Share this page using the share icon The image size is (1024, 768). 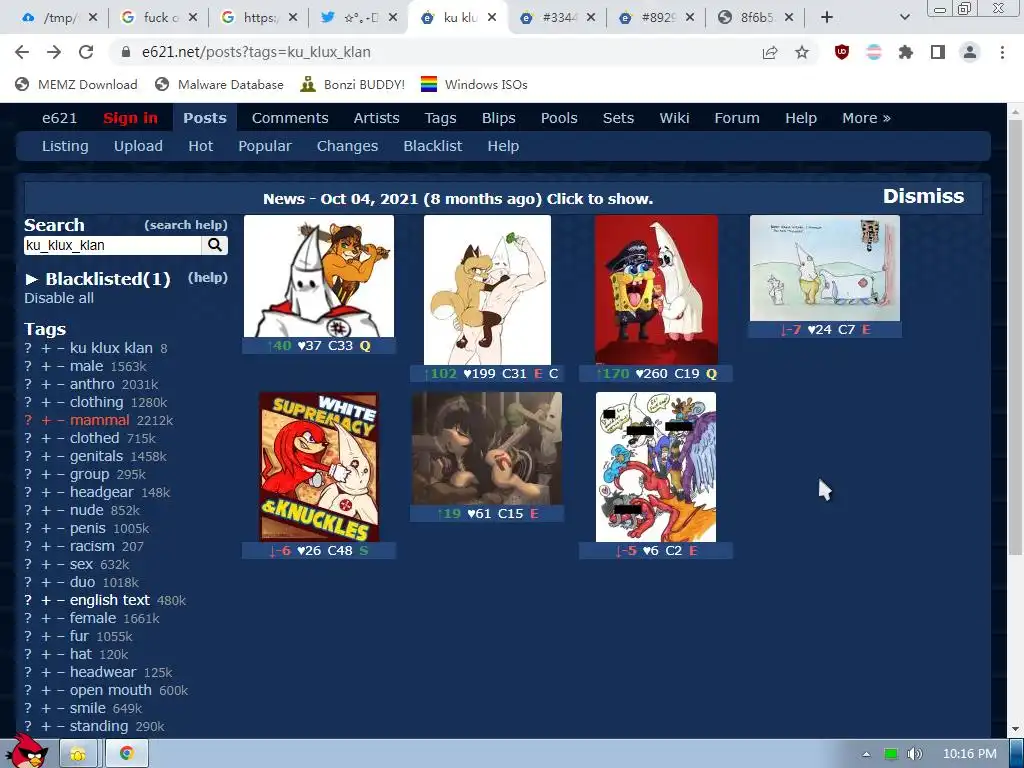(770, 52)
